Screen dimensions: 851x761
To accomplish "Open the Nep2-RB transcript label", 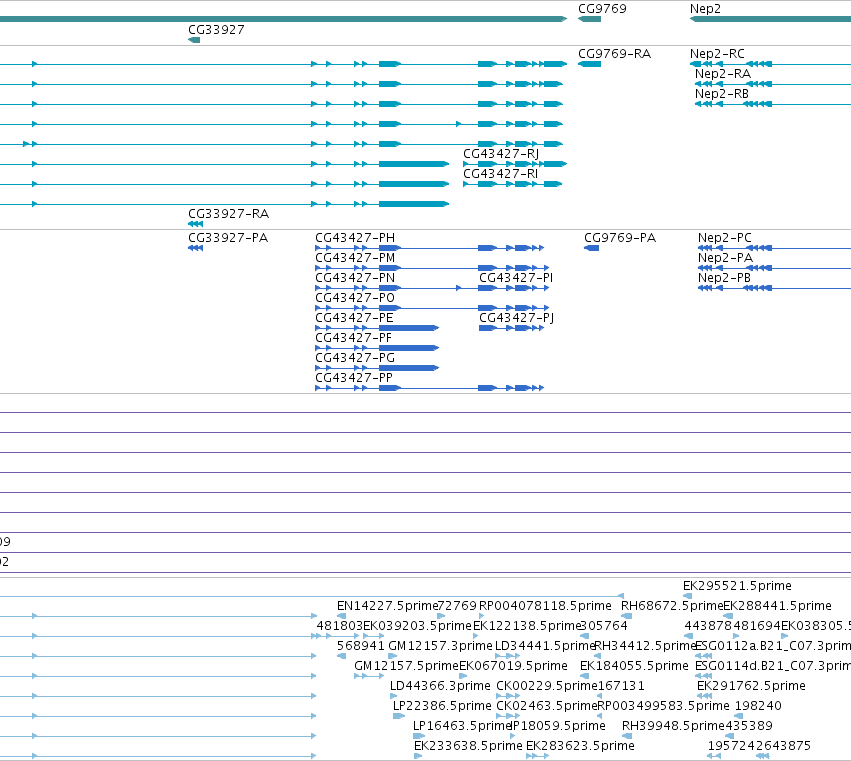I will tap(722, 94).
